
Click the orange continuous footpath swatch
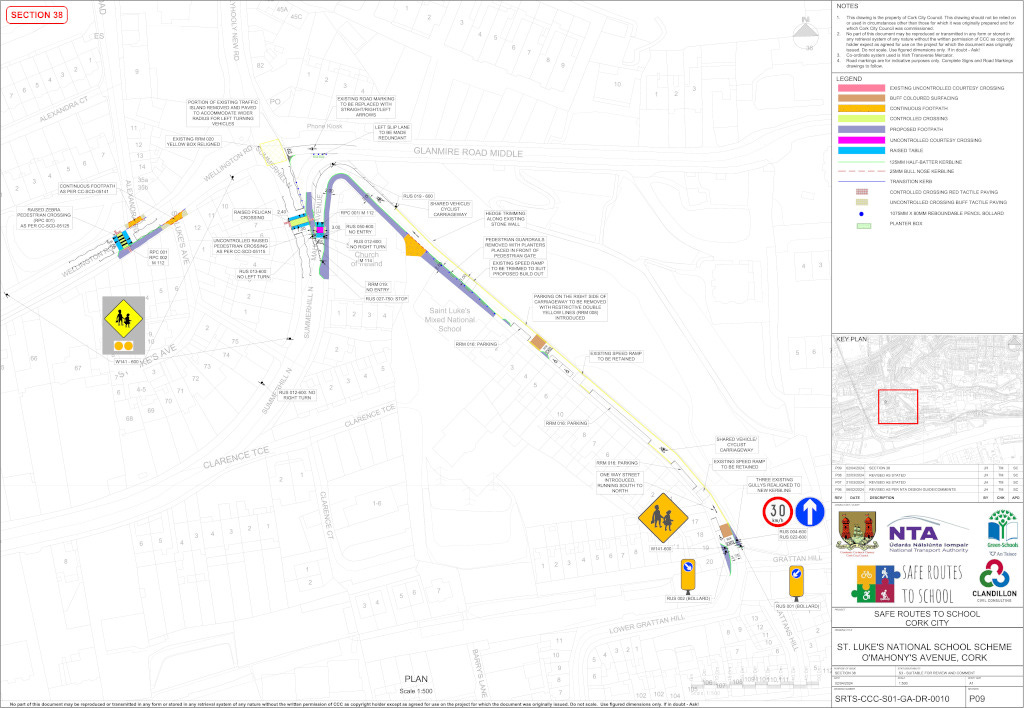point(861,108)
